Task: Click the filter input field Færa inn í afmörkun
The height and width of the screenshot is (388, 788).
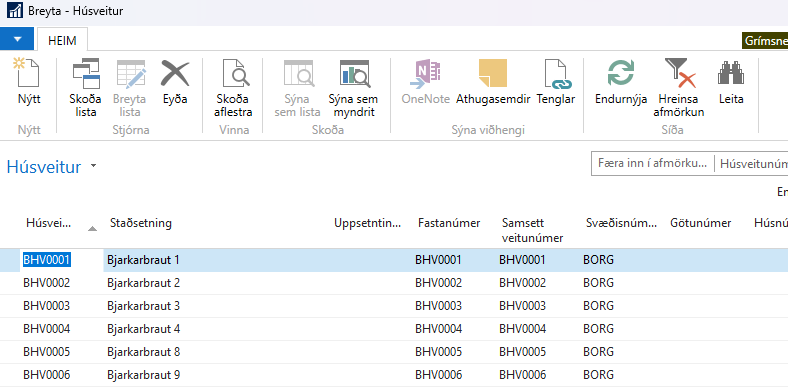Action: pos(653,163)
